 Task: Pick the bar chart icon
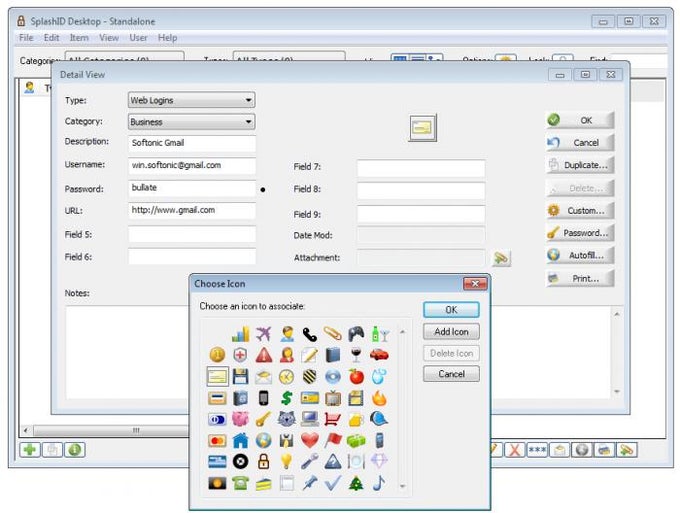[240, 333]
